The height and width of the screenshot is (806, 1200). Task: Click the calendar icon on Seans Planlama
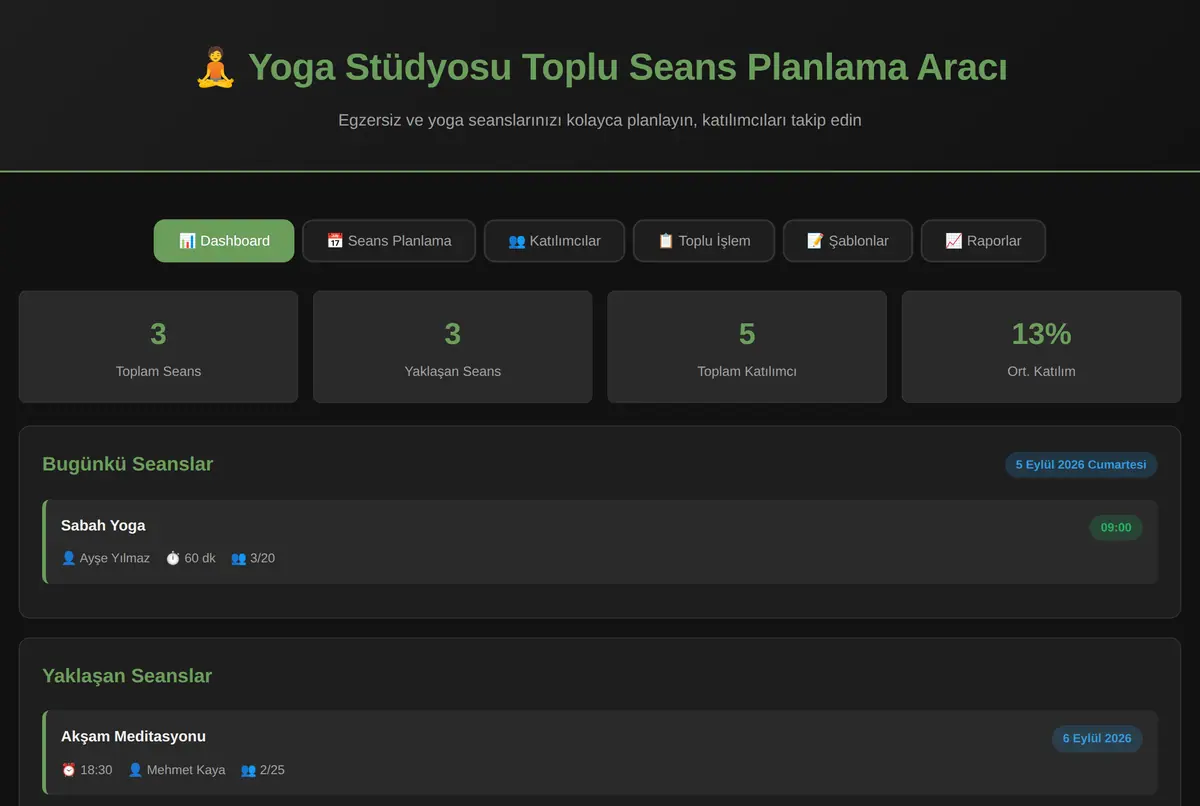click(x=335, y=241)
